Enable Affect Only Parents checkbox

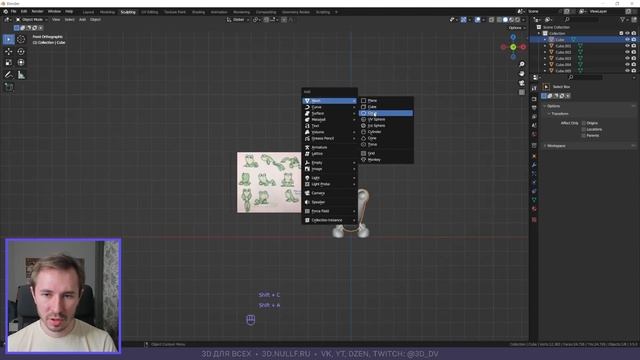point(584,135)
